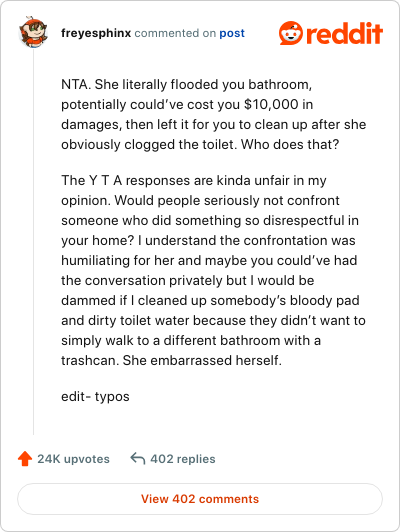Click the vertical comment thread line

click(x=33, y=243)
